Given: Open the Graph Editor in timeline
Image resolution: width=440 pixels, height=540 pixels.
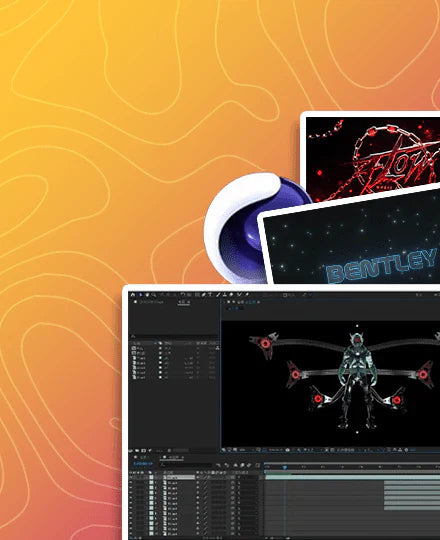Looking at the screenshot, I should pos(258,465).
